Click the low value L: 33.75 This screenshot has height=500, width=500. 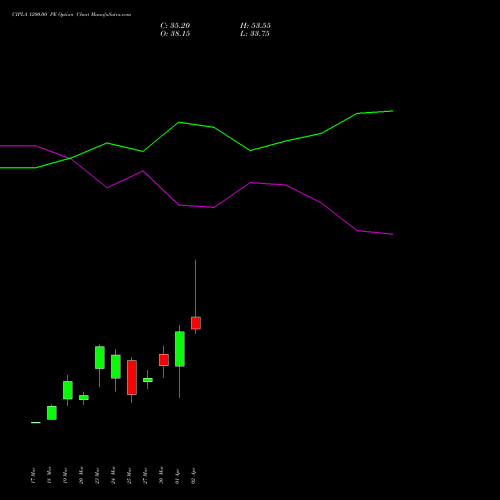[255, 34]
